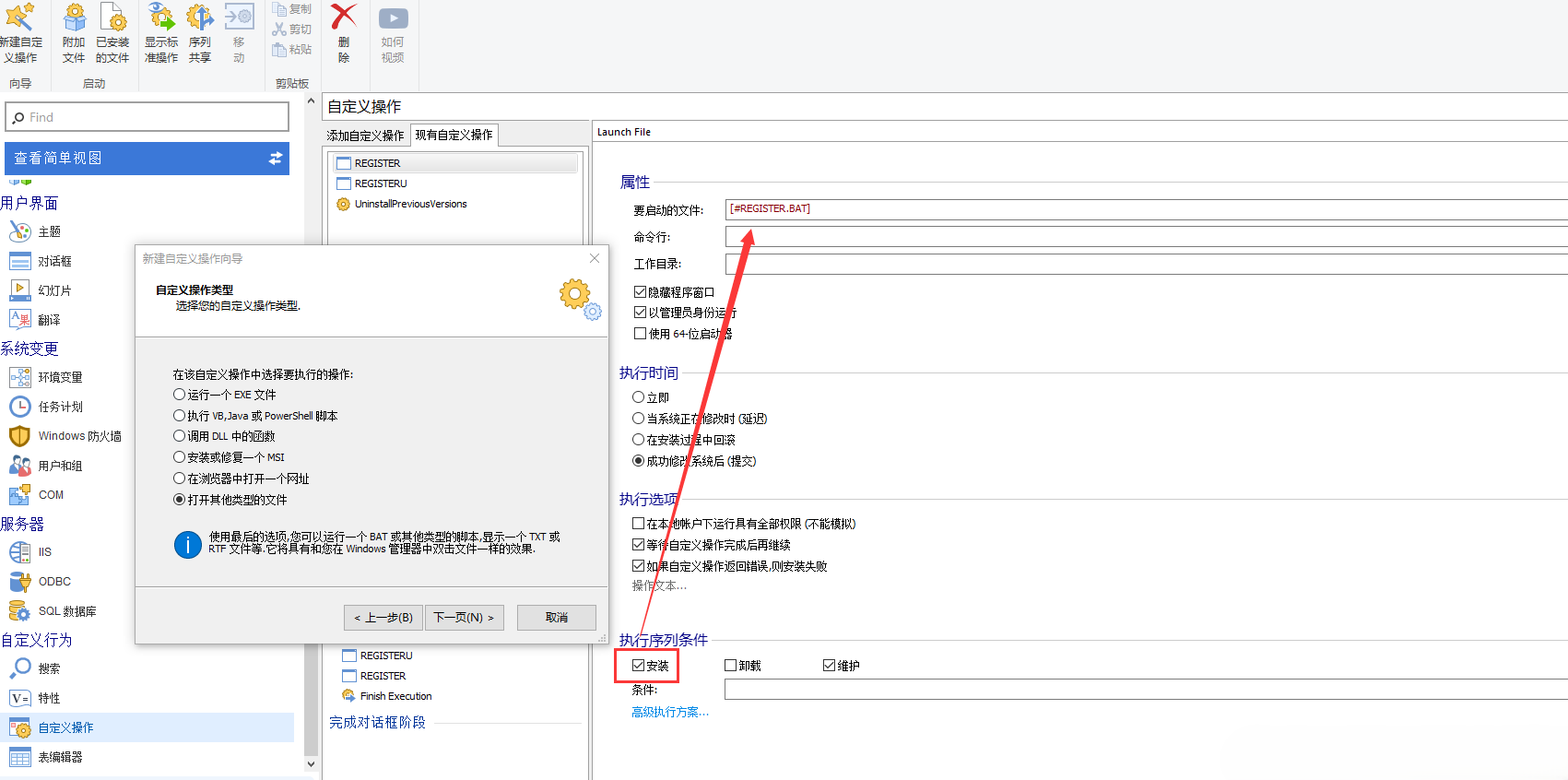Click the 附加文件 toolbar icon

tap(74, 33)
